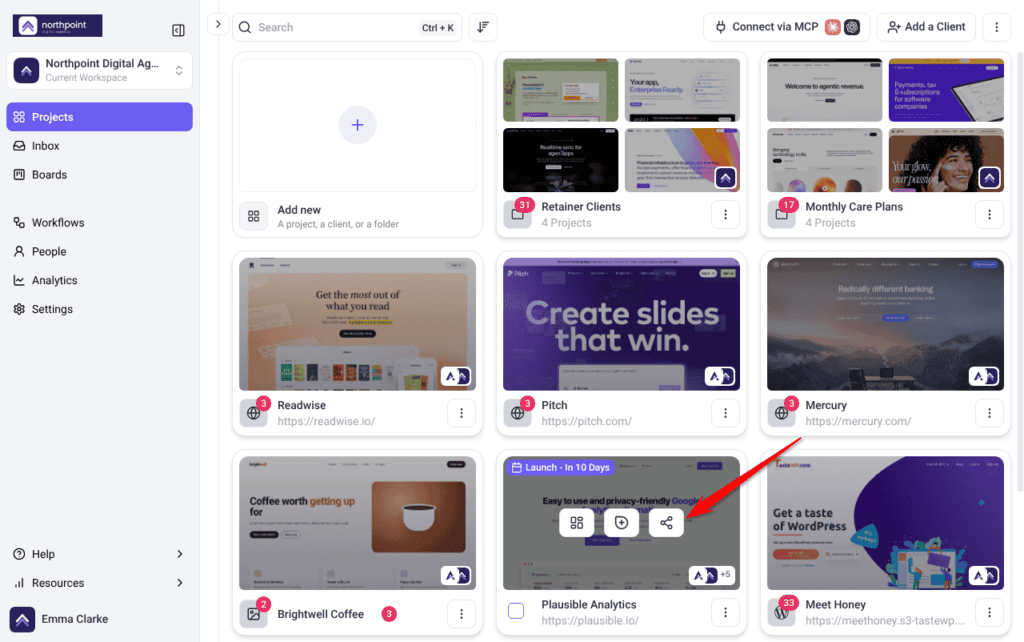
Task: Click the add-task icon on Plausible Analytics
Action: coord(621,522)
